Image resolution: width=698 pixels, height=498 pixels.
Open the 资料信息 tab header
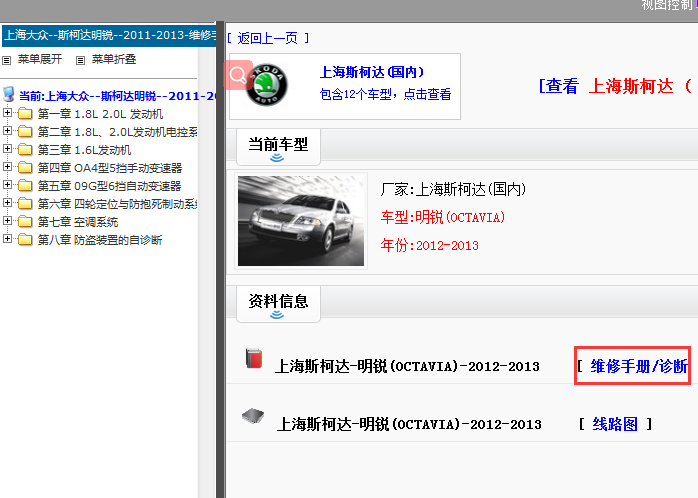278,304
